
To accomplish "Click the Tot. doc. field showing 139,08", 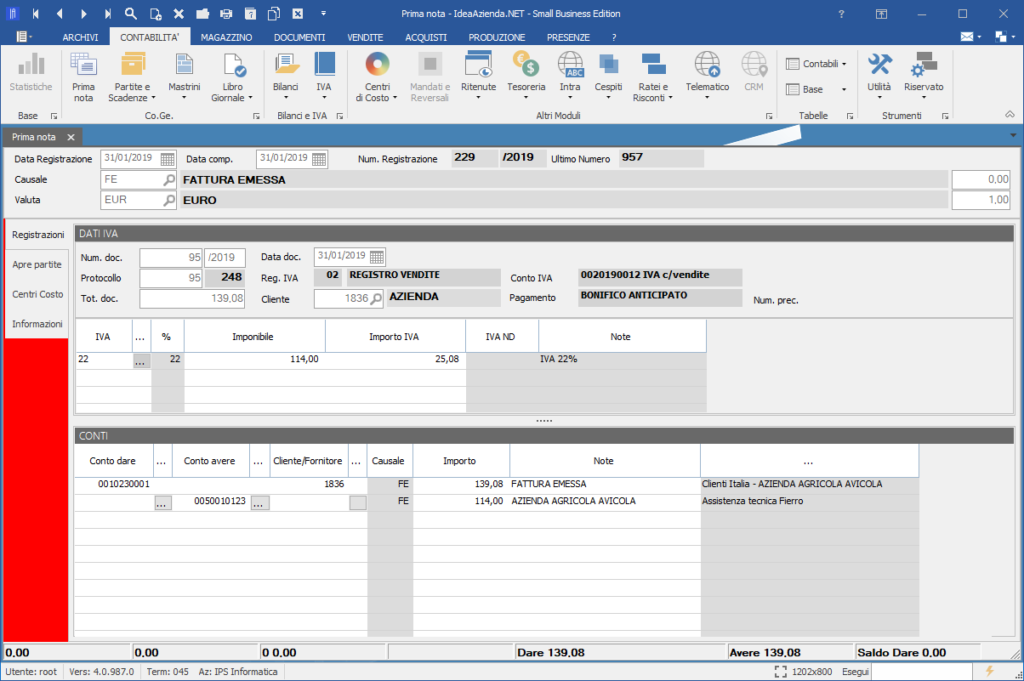I will pos(192,298).
